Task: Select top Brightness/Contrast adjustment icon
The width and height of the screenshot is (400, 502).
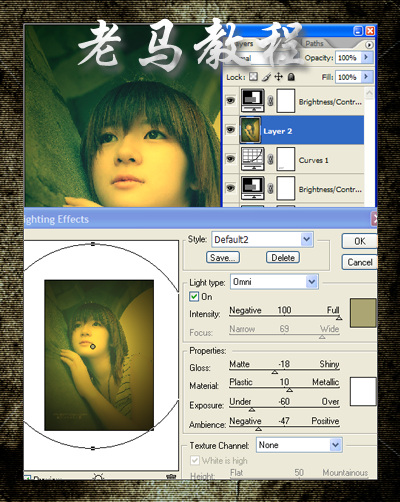Action: (x=253, y=100)
